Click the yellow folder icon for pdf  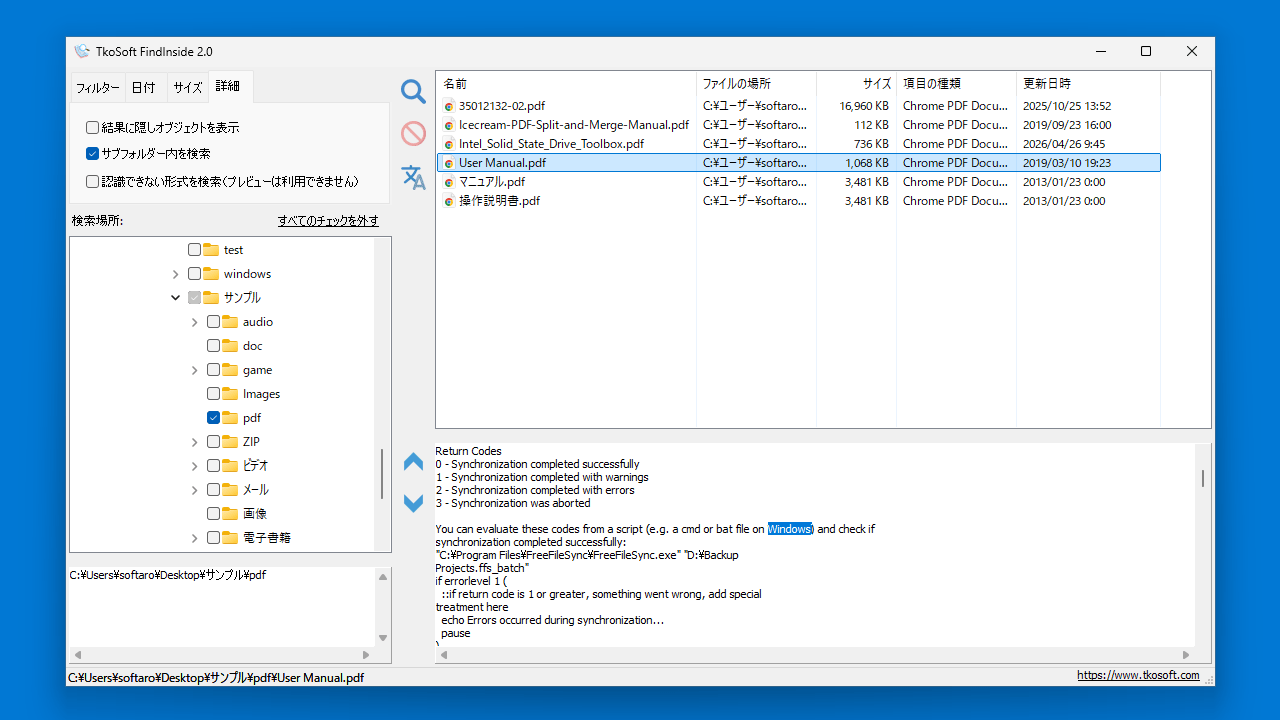point(230,418)
